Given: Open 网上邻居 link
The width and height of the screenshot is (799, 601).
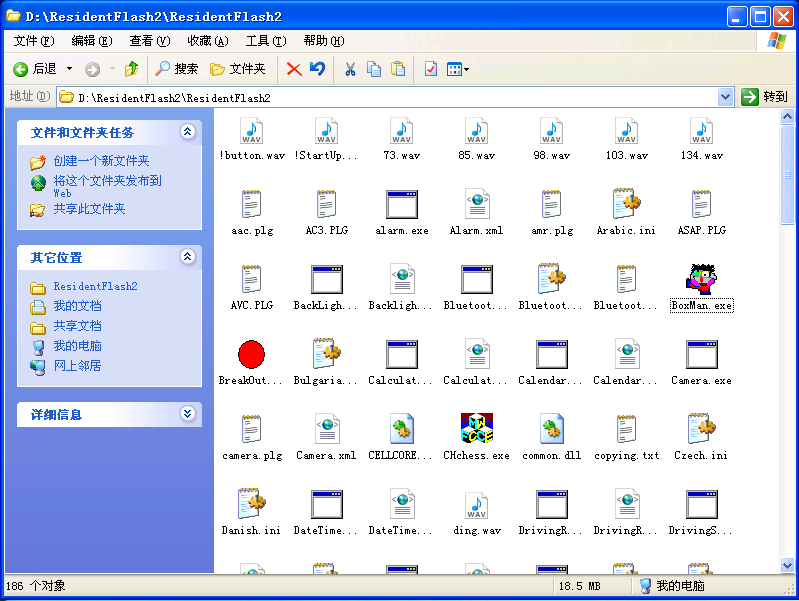Looking at the screenshot, I should click(x=77, y=365).
